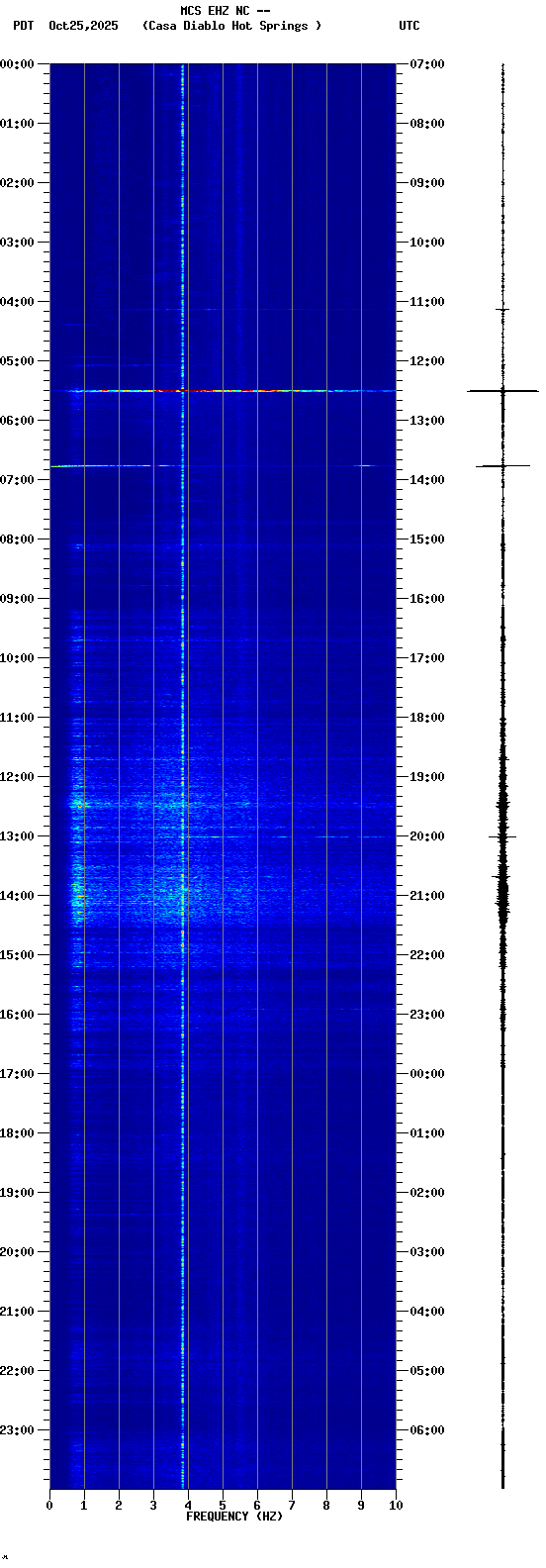Click the PDT '00:00' time label
This screenshot has width=546, height=1568.
click(x=18, y=64)
